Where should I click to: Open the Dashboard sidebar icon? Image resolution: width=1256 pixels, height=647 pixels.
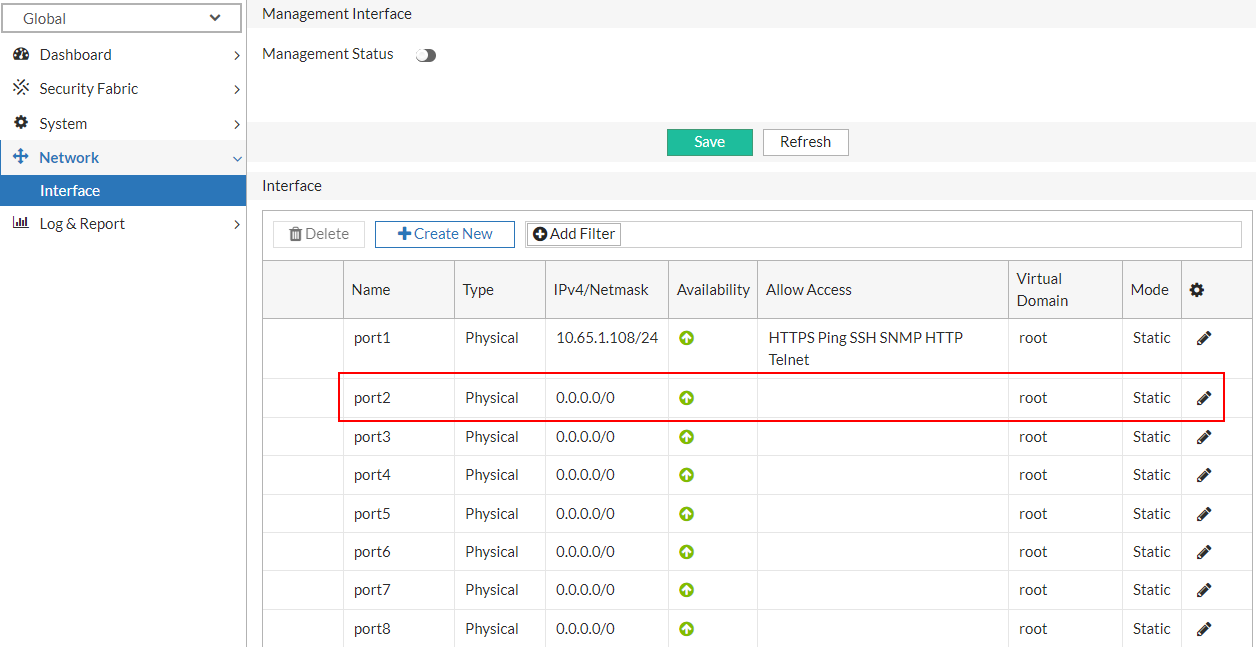(22, 54)
